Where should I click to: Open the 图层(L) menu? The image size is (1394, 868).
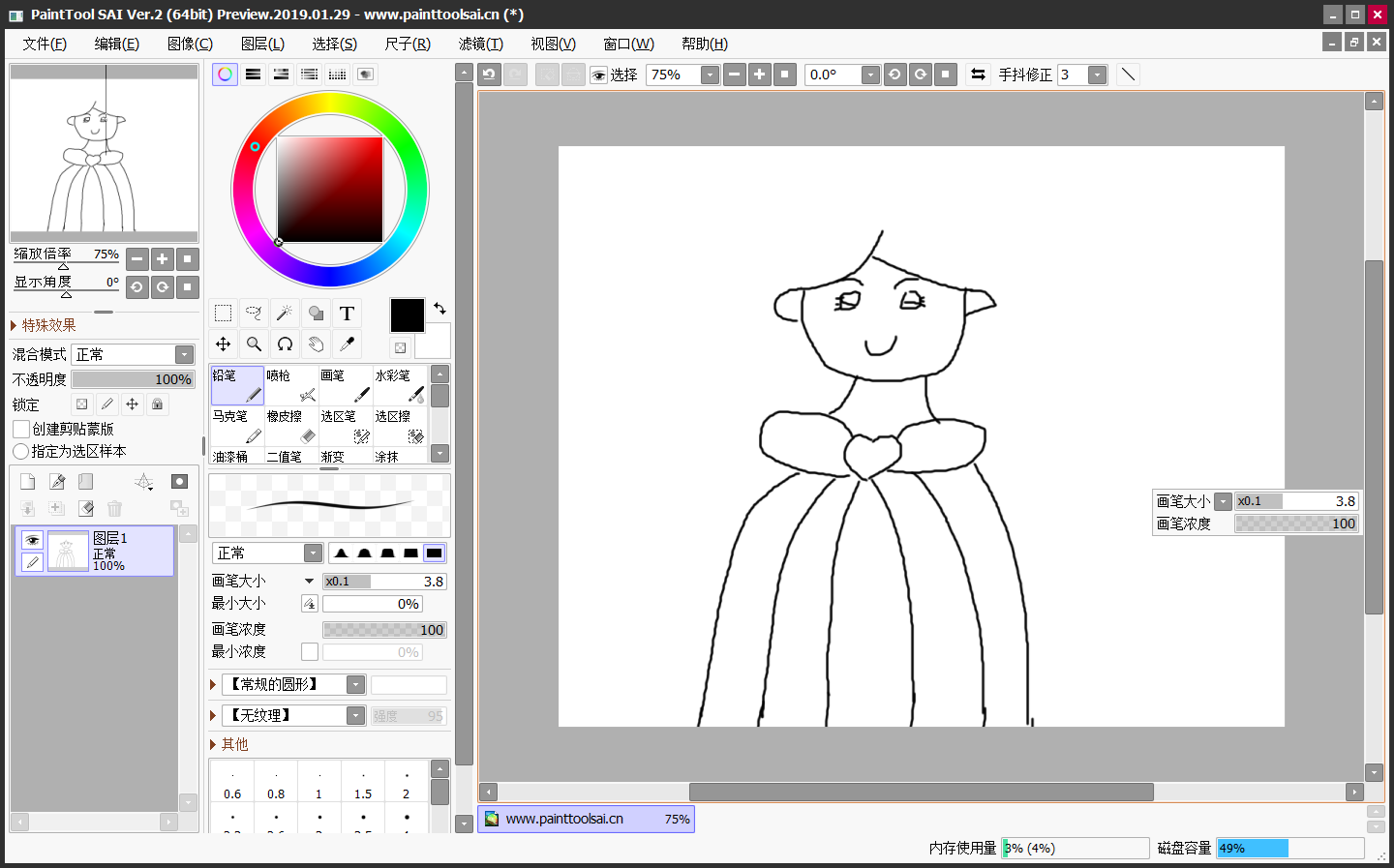262,44
